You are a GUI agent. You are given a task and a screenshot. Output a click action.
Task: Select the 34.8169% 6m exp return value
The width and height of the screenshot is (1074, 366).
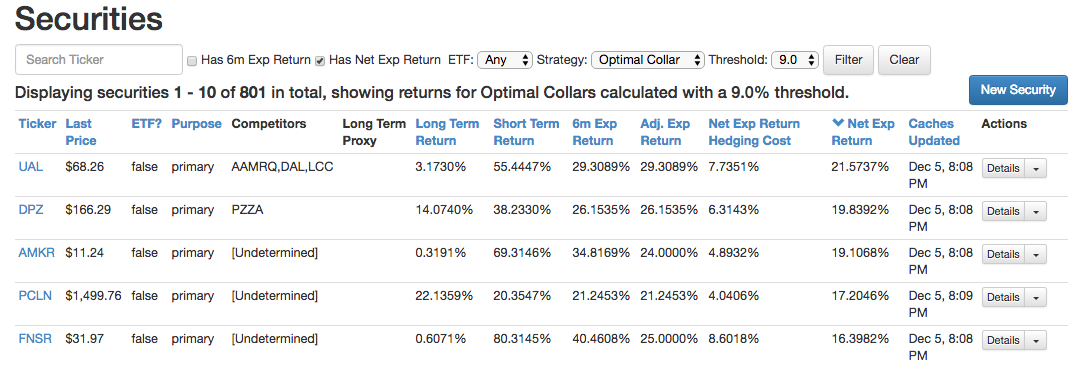point(601,253)
